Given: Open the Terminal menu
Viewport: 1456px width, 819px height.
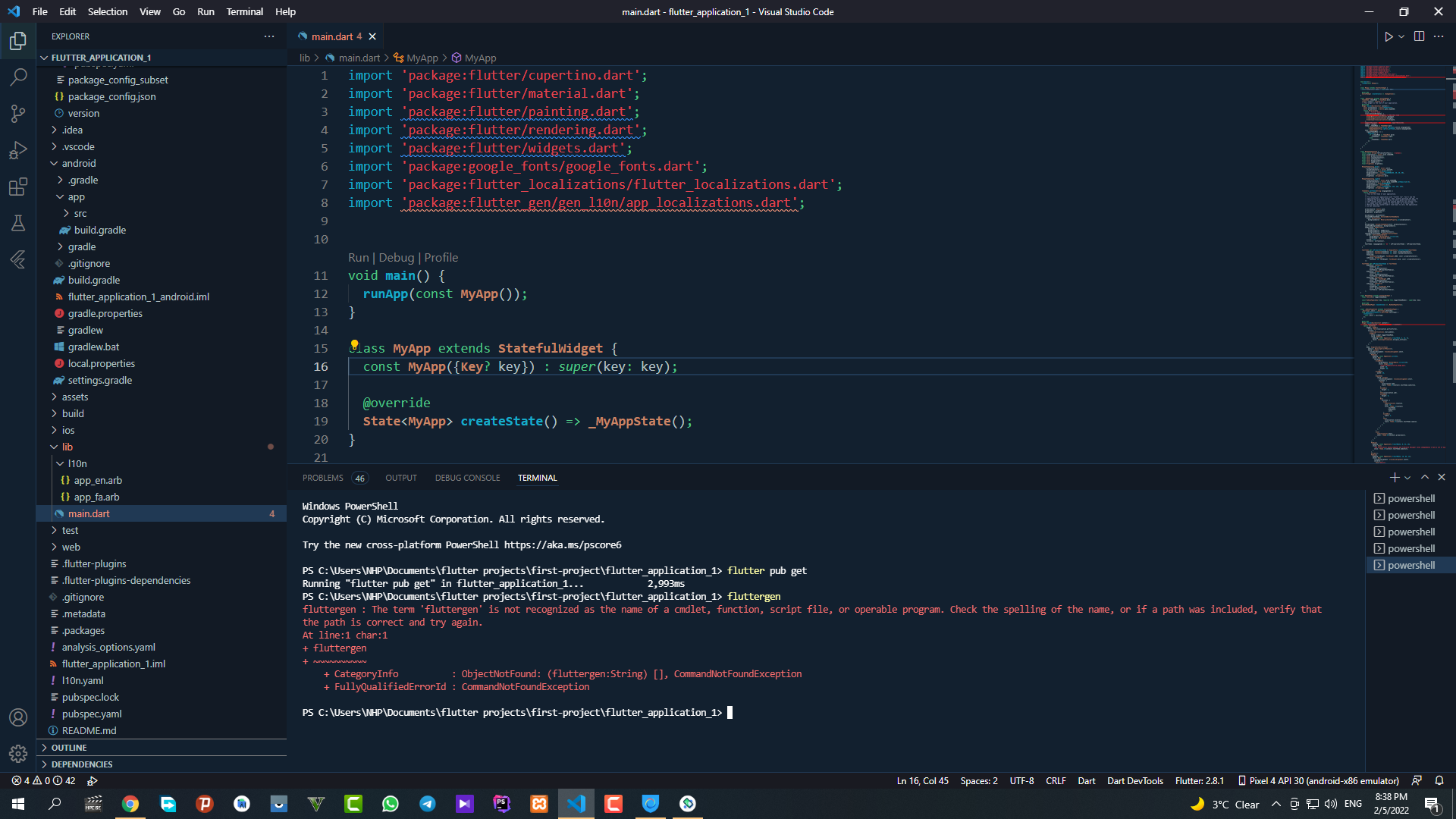Looking at the screenshot, I should (x=244, y=11).
